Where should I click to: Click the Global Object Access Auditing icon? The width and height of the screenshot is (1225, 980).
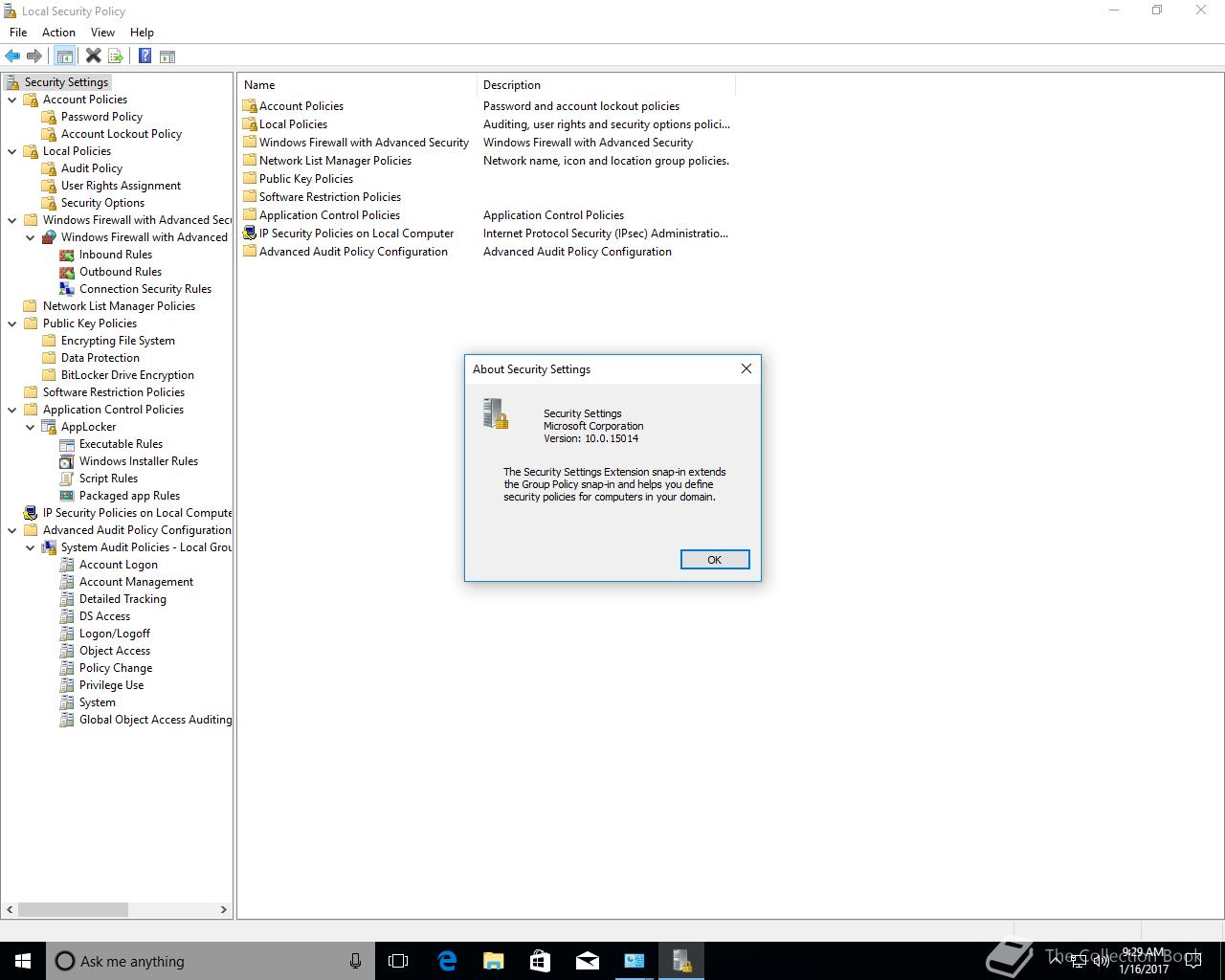[x=67, y=720]
